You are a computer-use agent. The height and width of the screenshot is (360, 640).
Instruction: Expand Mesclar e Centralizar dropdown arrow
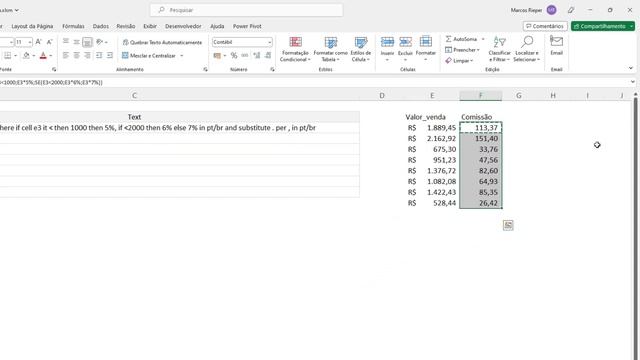click(x=182, y=56)
